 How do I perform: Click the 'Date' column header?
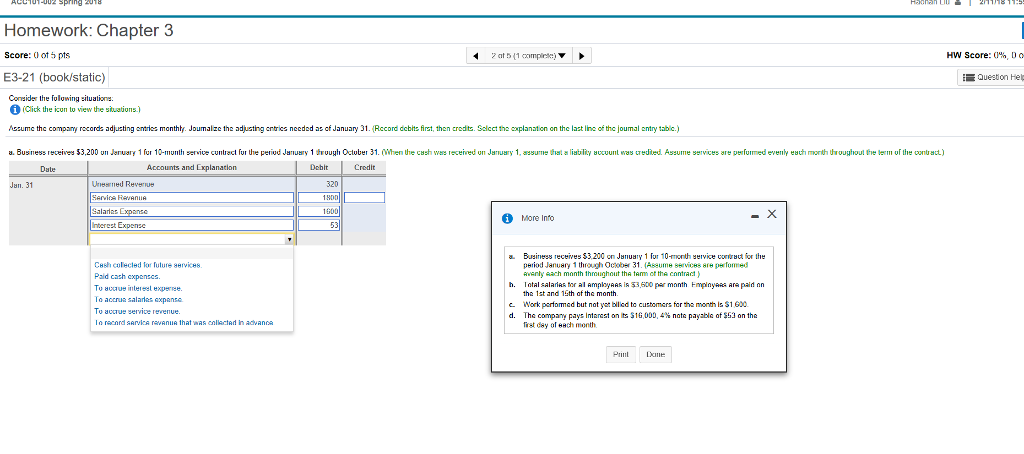(x=48, y=168)
